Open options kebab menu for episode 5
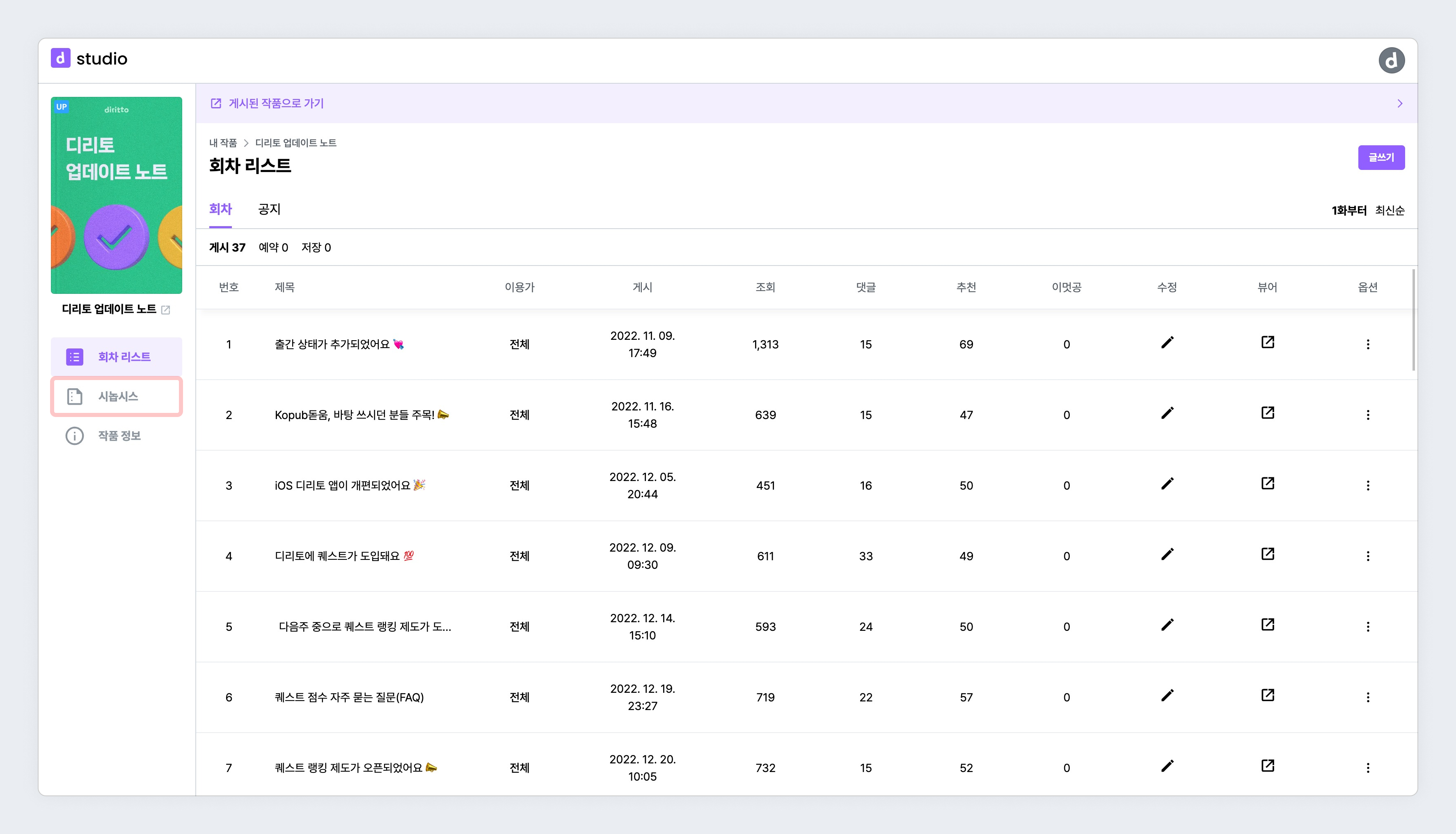The width and height of the screenshot is (1456, 834). point(1368,627)
